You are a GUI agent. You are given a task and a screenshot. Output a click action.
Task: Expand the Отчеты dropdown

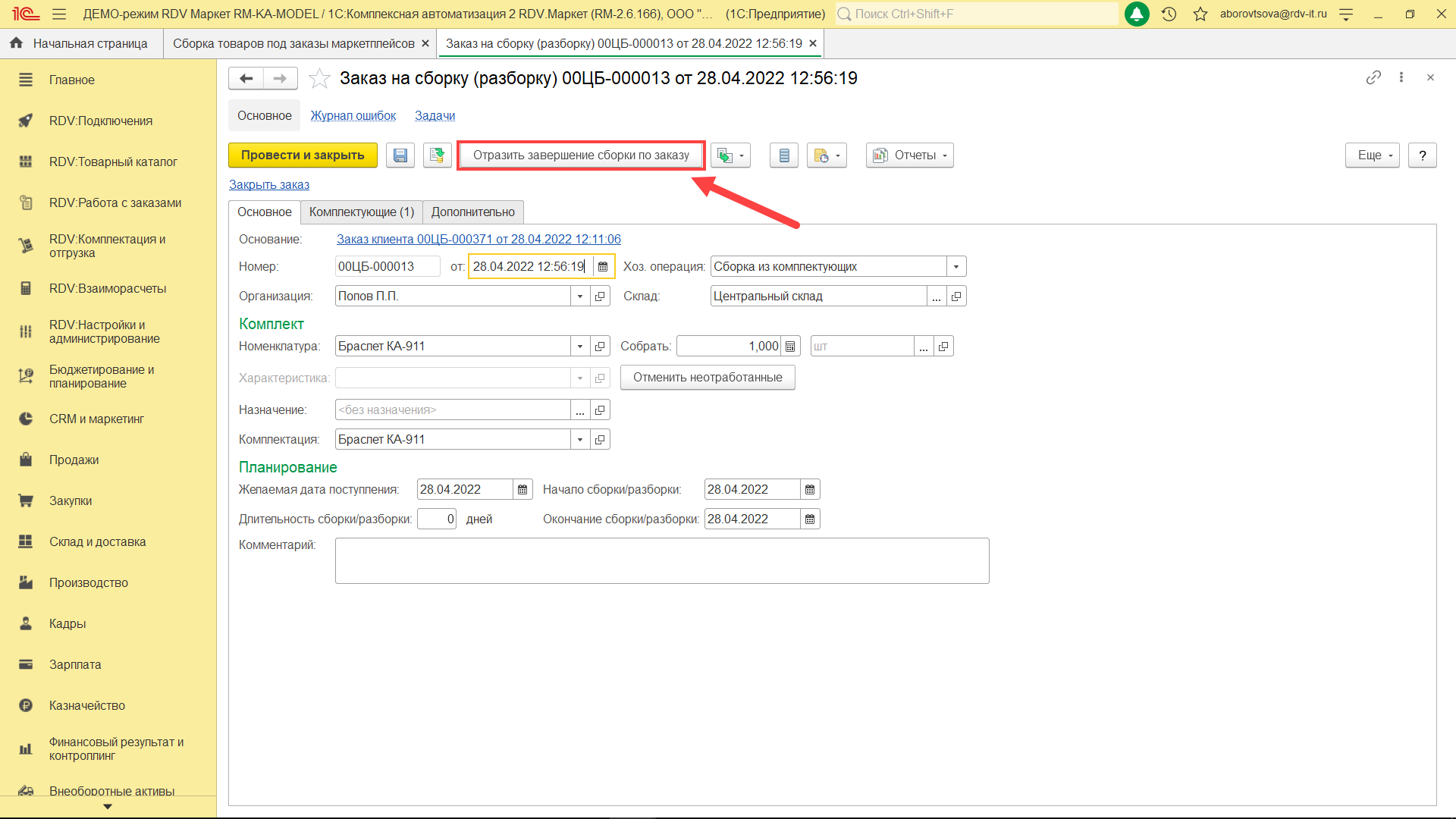pos(910,155)
